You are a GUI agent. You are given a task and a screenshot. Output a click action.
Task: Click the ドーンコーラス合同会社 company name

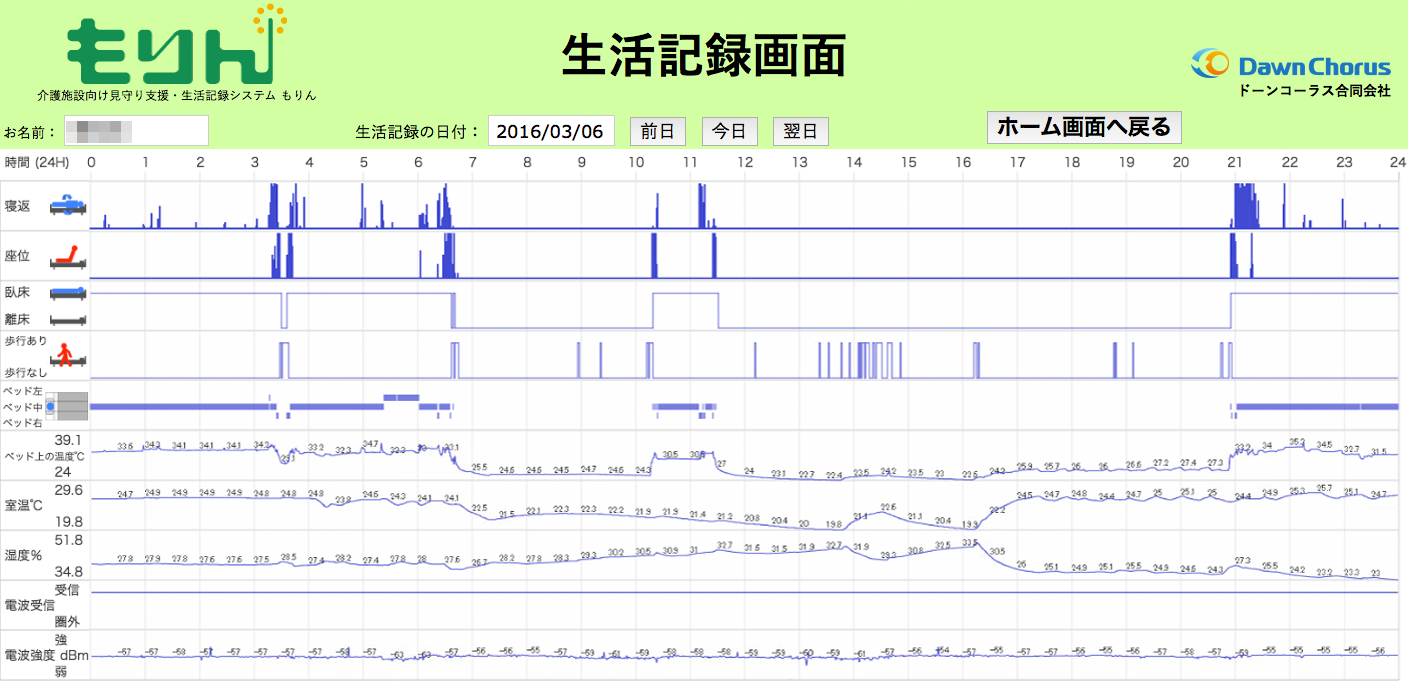(1314, 91)
